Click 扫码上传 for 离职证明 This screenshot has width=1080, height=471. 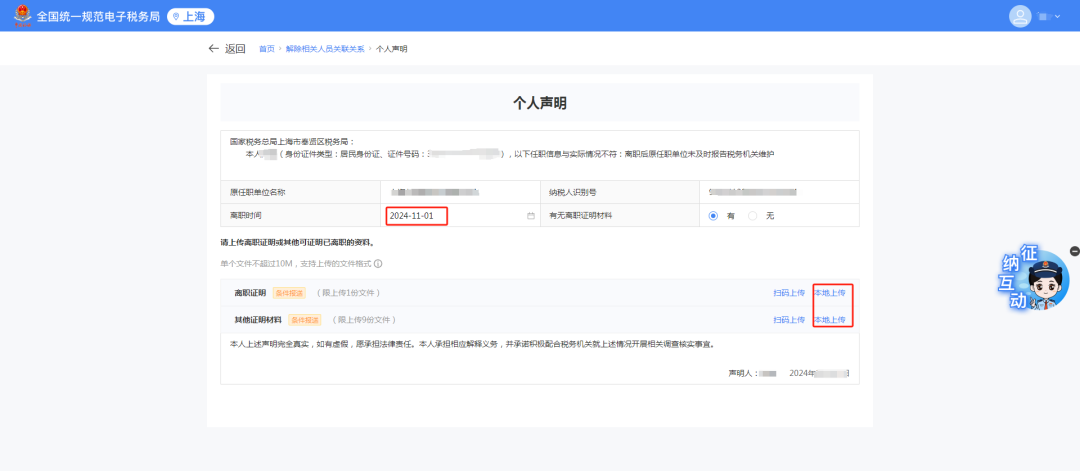tap(788, 293)
